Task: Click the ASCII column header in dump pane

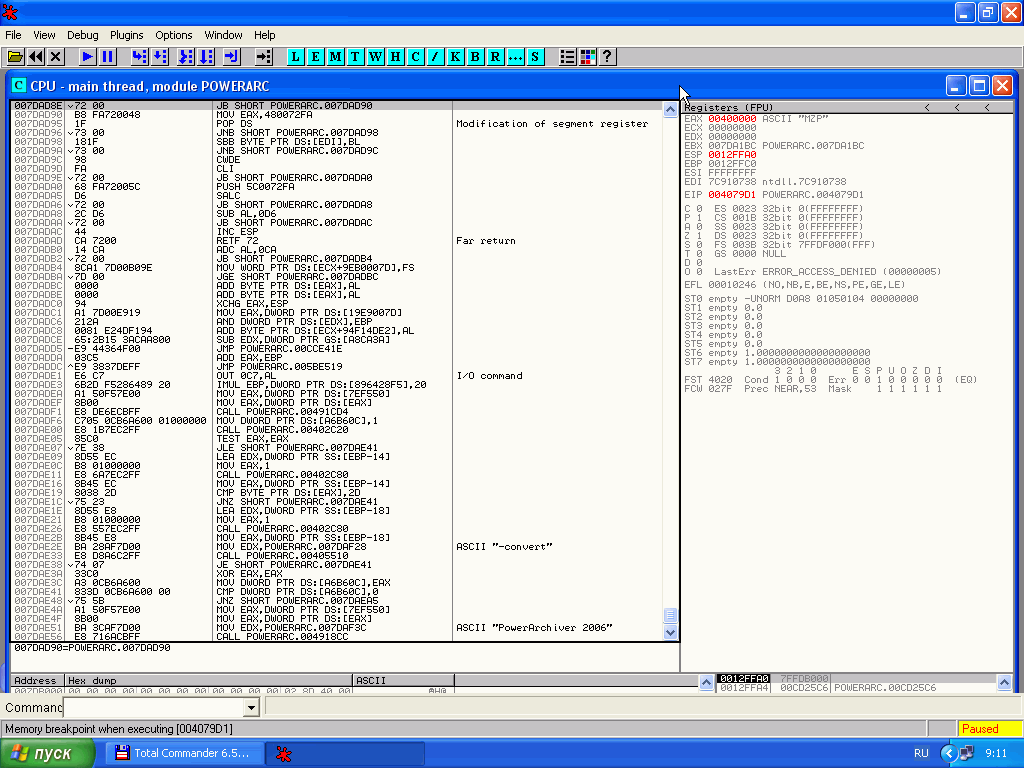Action: tap(403, 680)
